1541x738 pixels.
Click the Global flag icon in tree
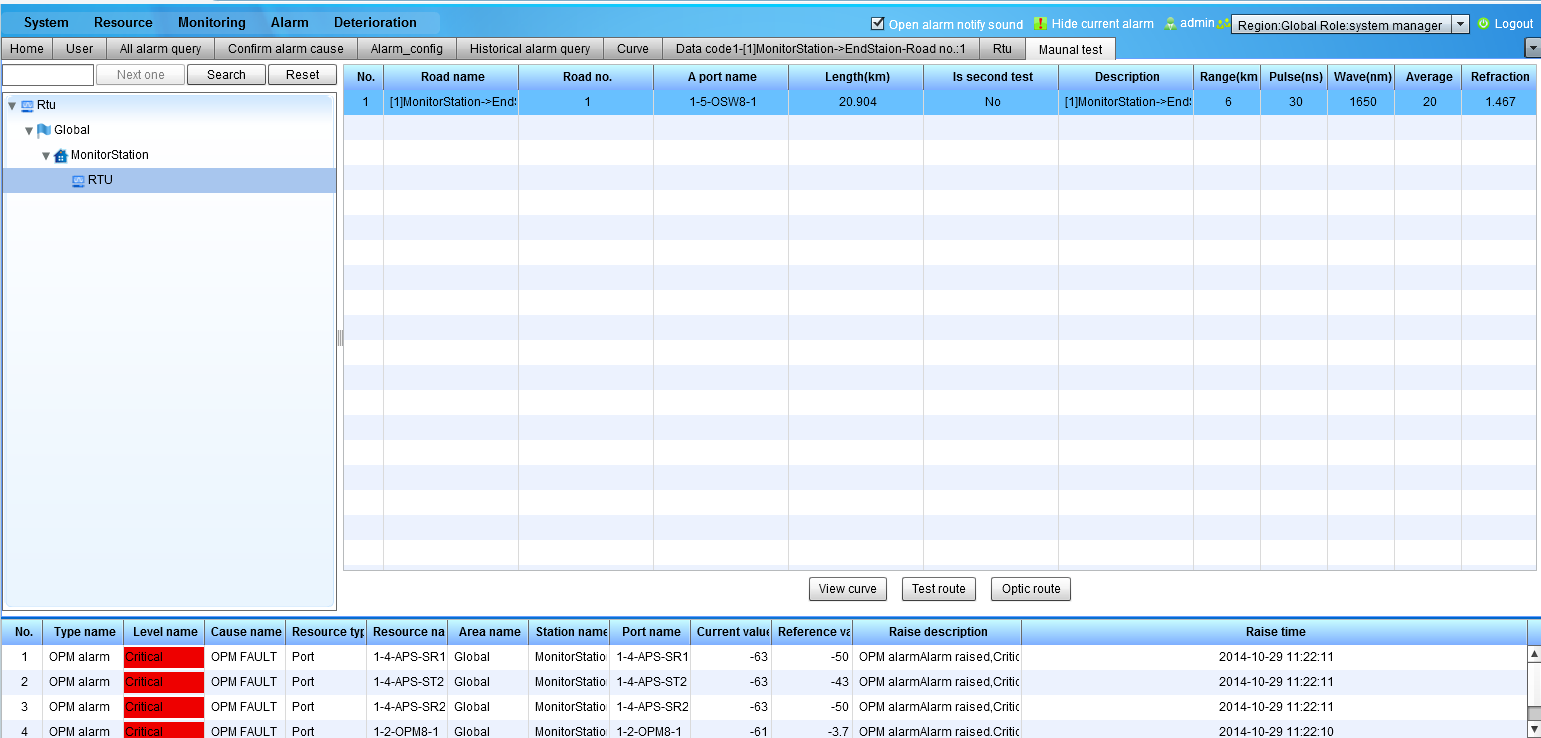coord(44,130)
